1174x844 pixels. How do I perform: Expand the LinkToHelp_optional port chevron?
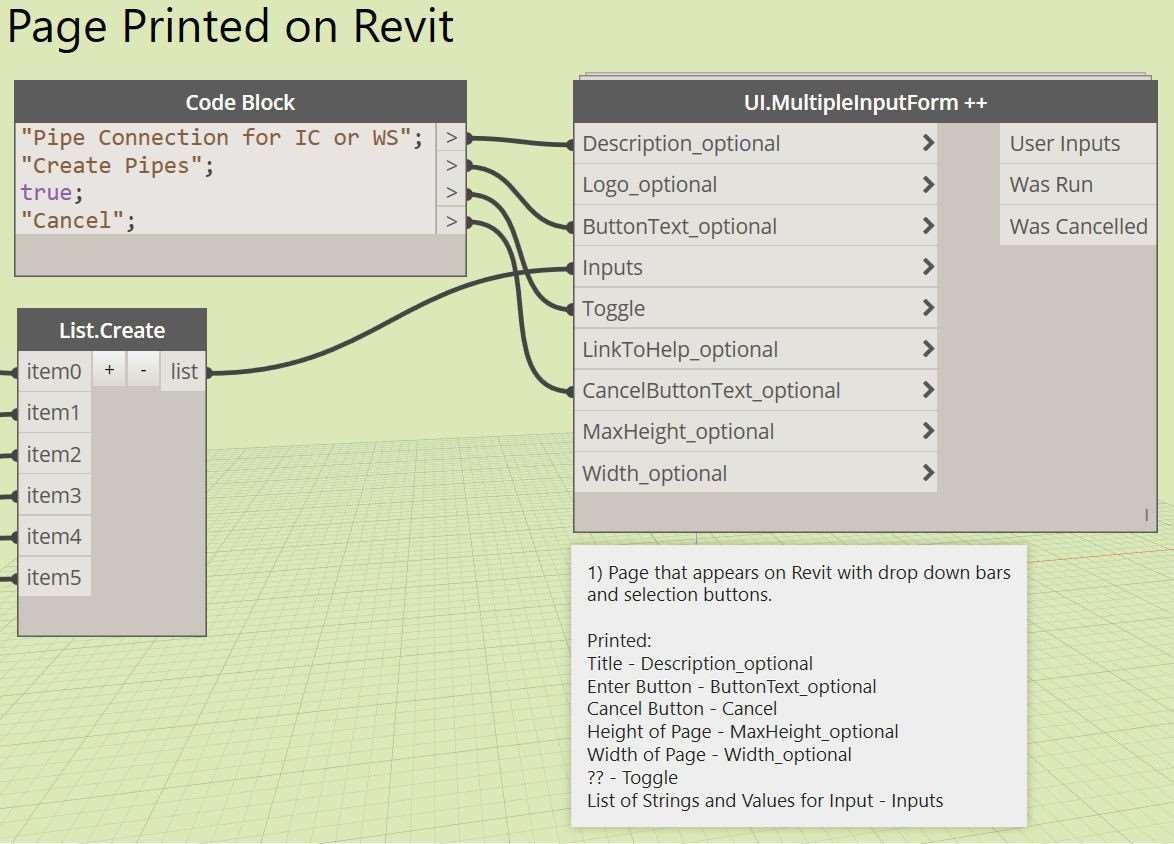pos(928,349)
